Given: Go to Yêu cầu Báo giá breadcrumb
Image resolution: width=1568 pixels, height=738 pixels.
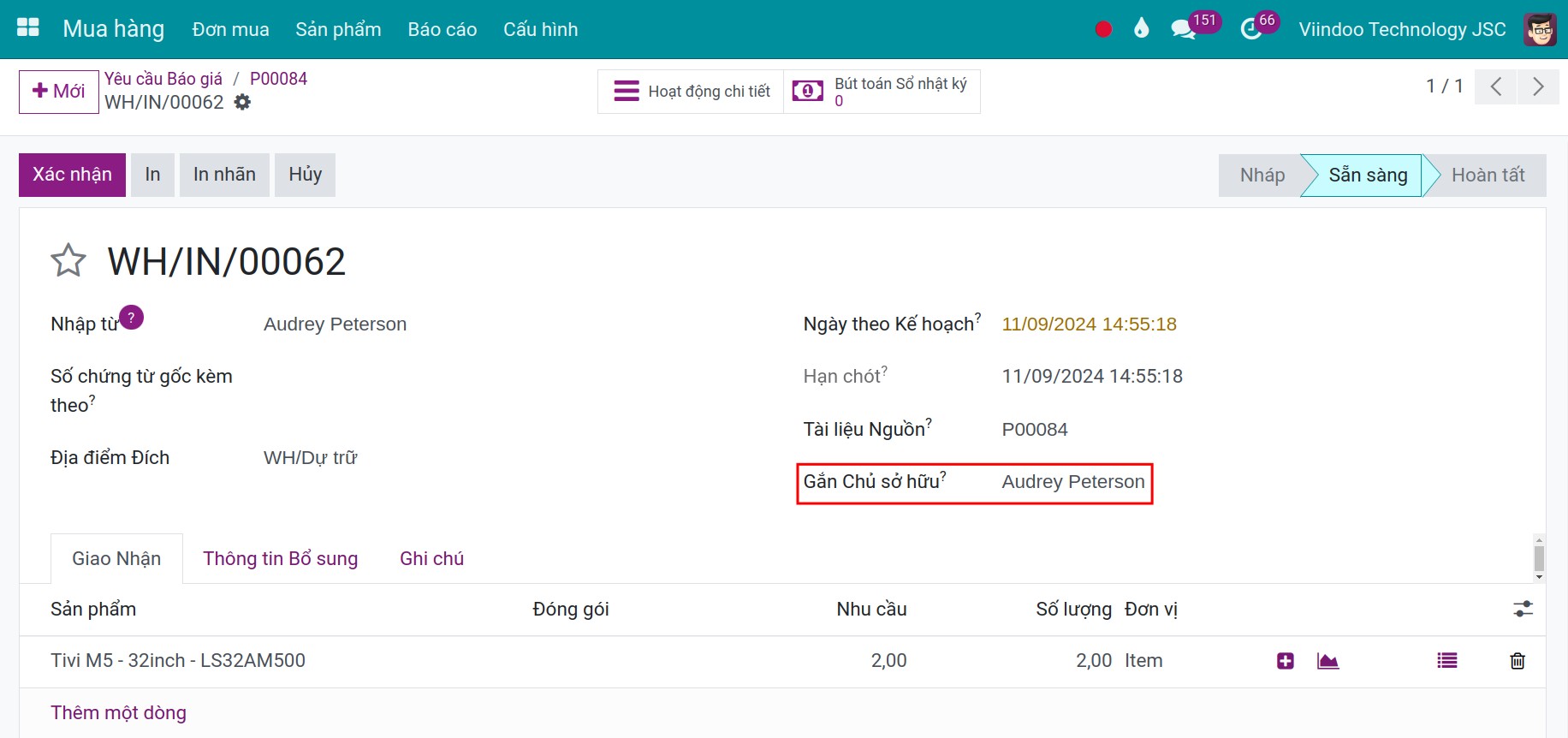Looking at the screenshot, I should pos(163,79).
